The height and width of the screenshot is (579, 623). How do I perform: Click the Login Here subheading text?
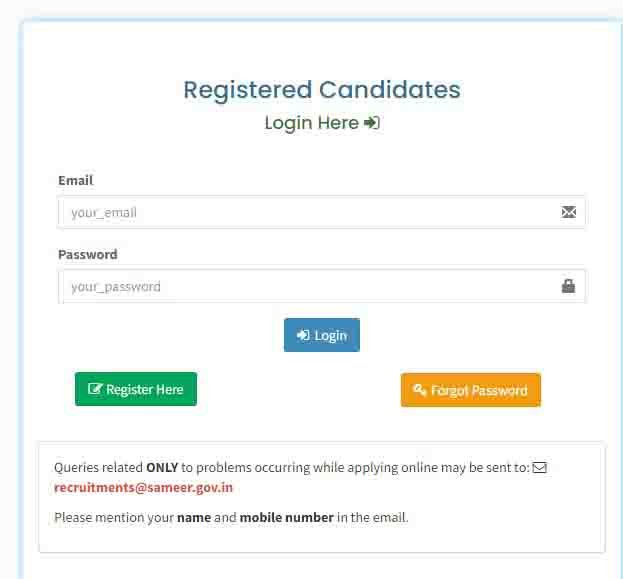(312, 123)
